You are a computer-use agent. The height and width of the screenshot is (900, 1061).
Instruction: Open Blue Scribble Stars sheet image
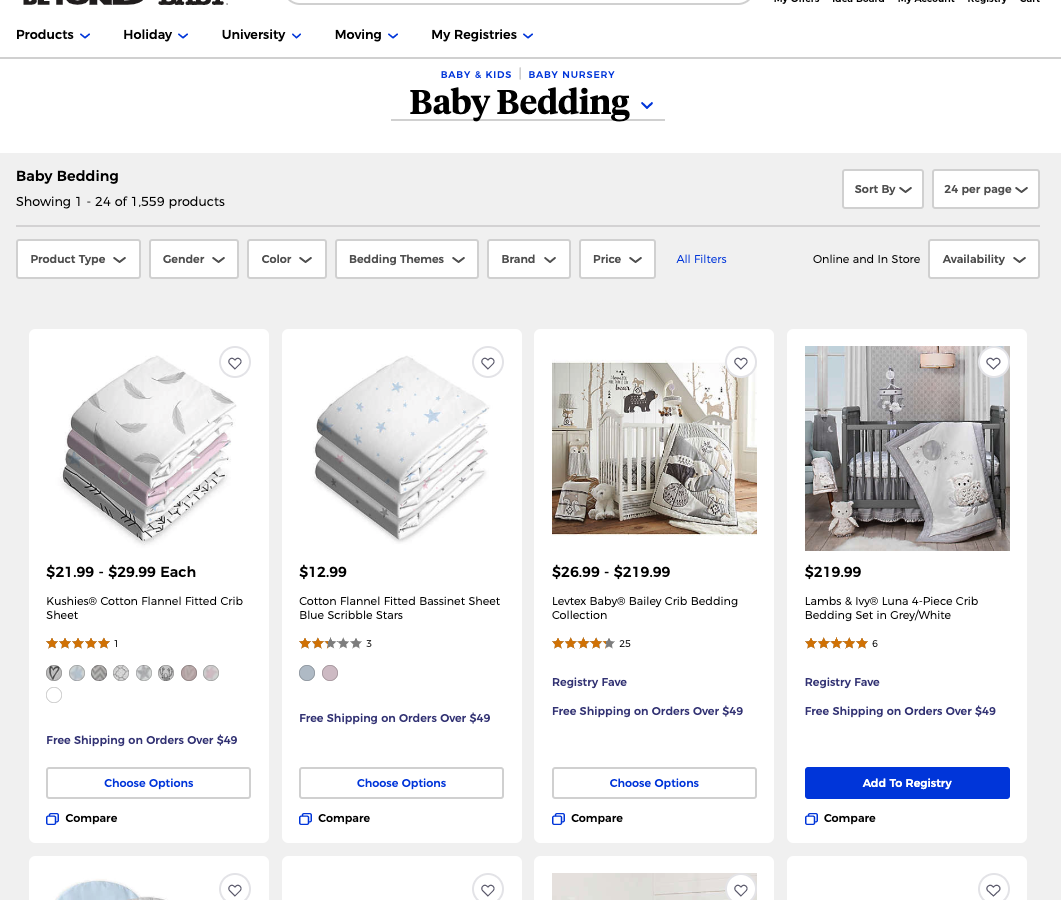[401, 448]
